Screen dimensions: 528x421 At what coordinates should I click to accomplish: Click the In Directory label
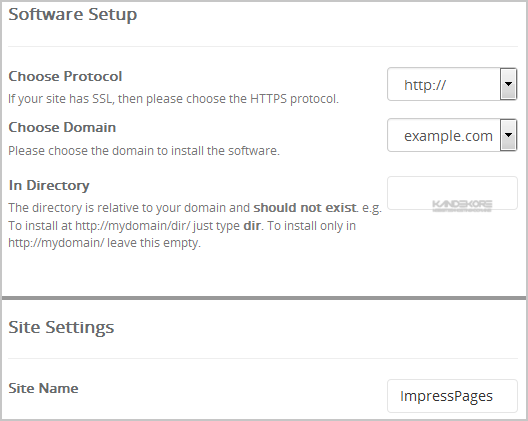[x=49, y=185]
